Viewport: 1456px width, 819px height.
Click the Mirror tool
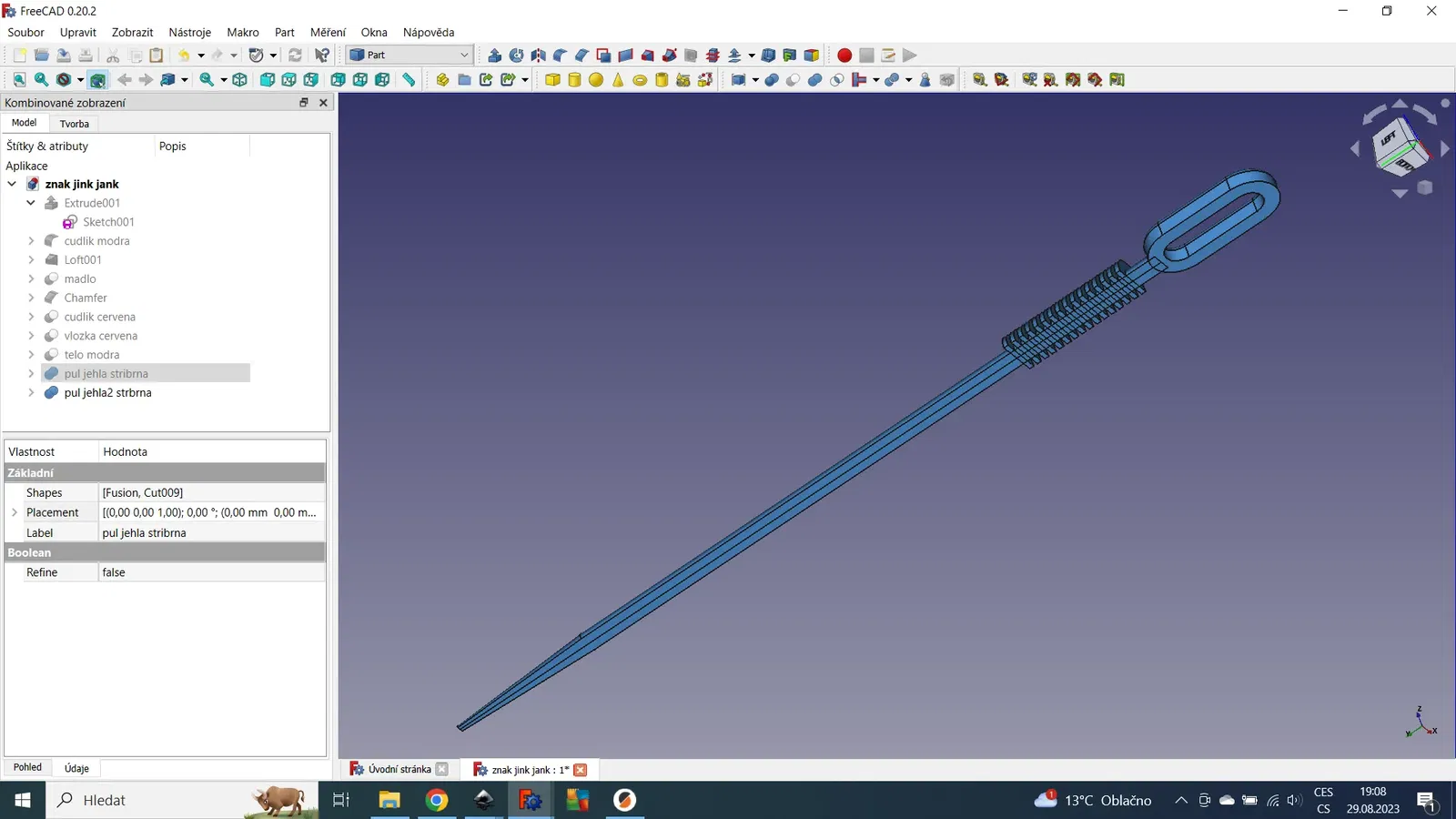[538, 56]
